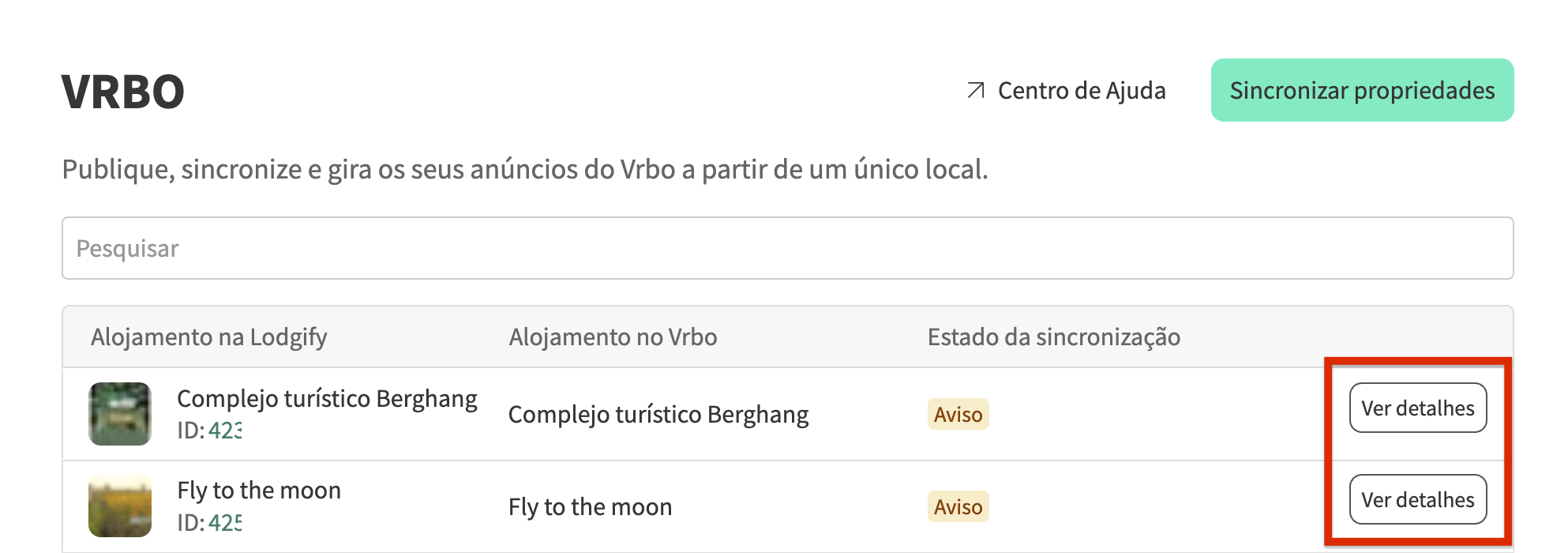Click the Complejo turístico Berghang thumbnail image
The width and height of the screenshot is (1568, 553).
tap(120, 414)
